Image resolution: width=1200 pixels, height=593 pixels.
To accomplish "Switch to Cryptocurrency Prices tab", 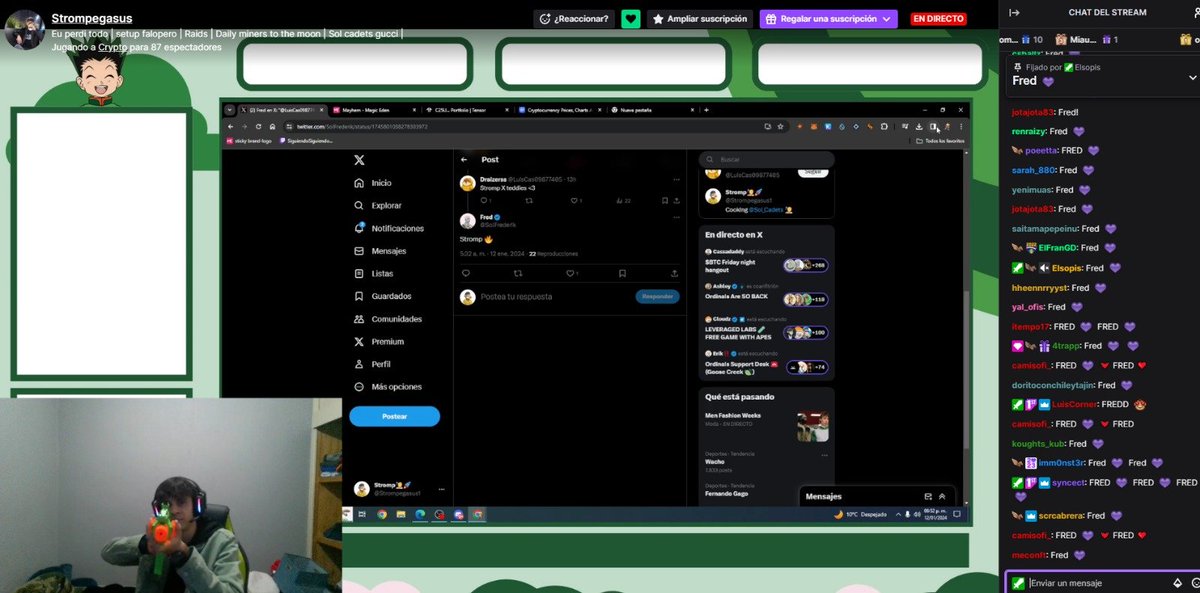I will [560, 109].
